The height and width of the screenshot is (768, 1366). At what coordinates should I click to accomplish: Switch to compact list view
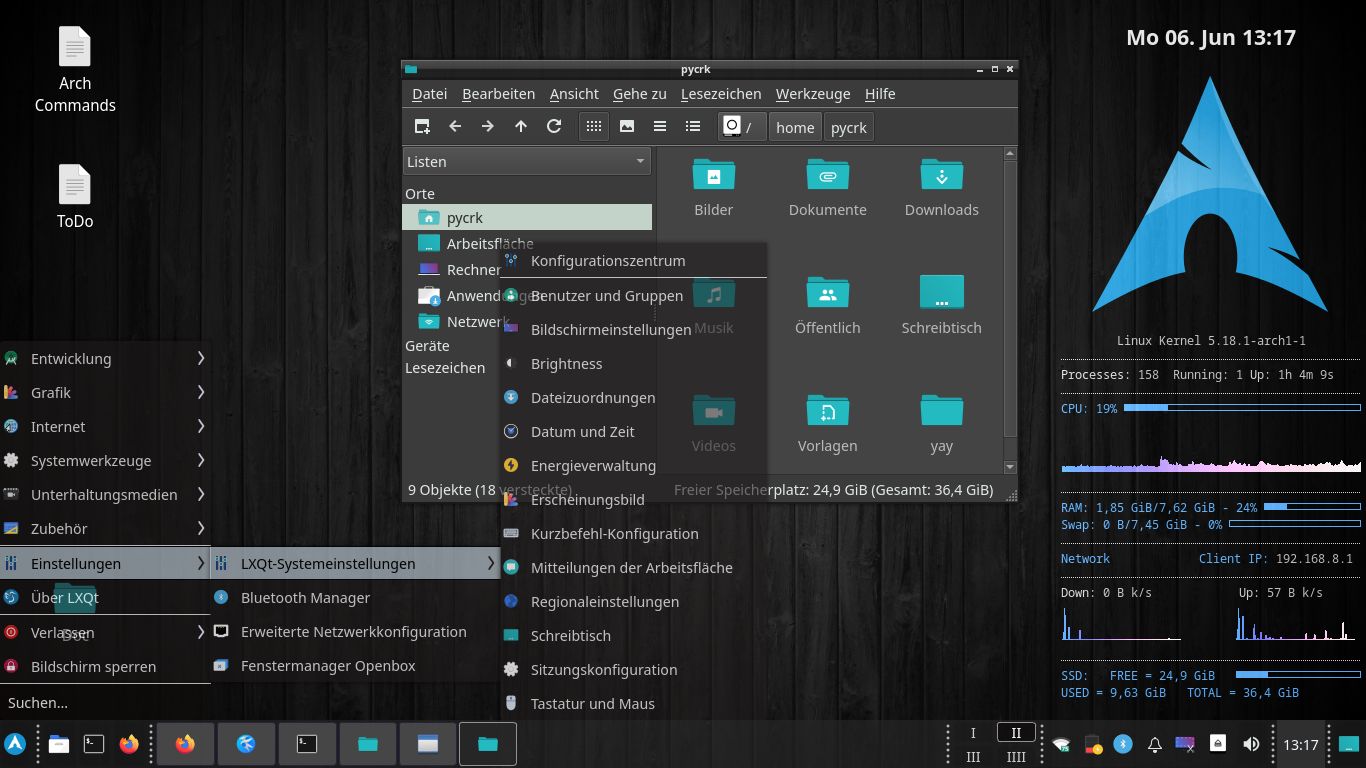[660, 126]
